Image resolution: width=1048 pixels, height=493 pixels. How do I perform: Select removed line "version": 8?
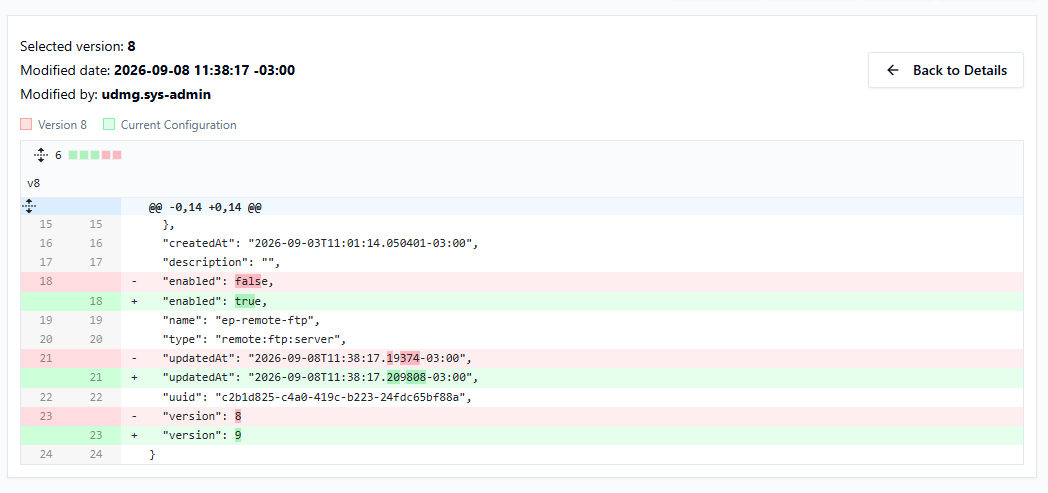522,416
